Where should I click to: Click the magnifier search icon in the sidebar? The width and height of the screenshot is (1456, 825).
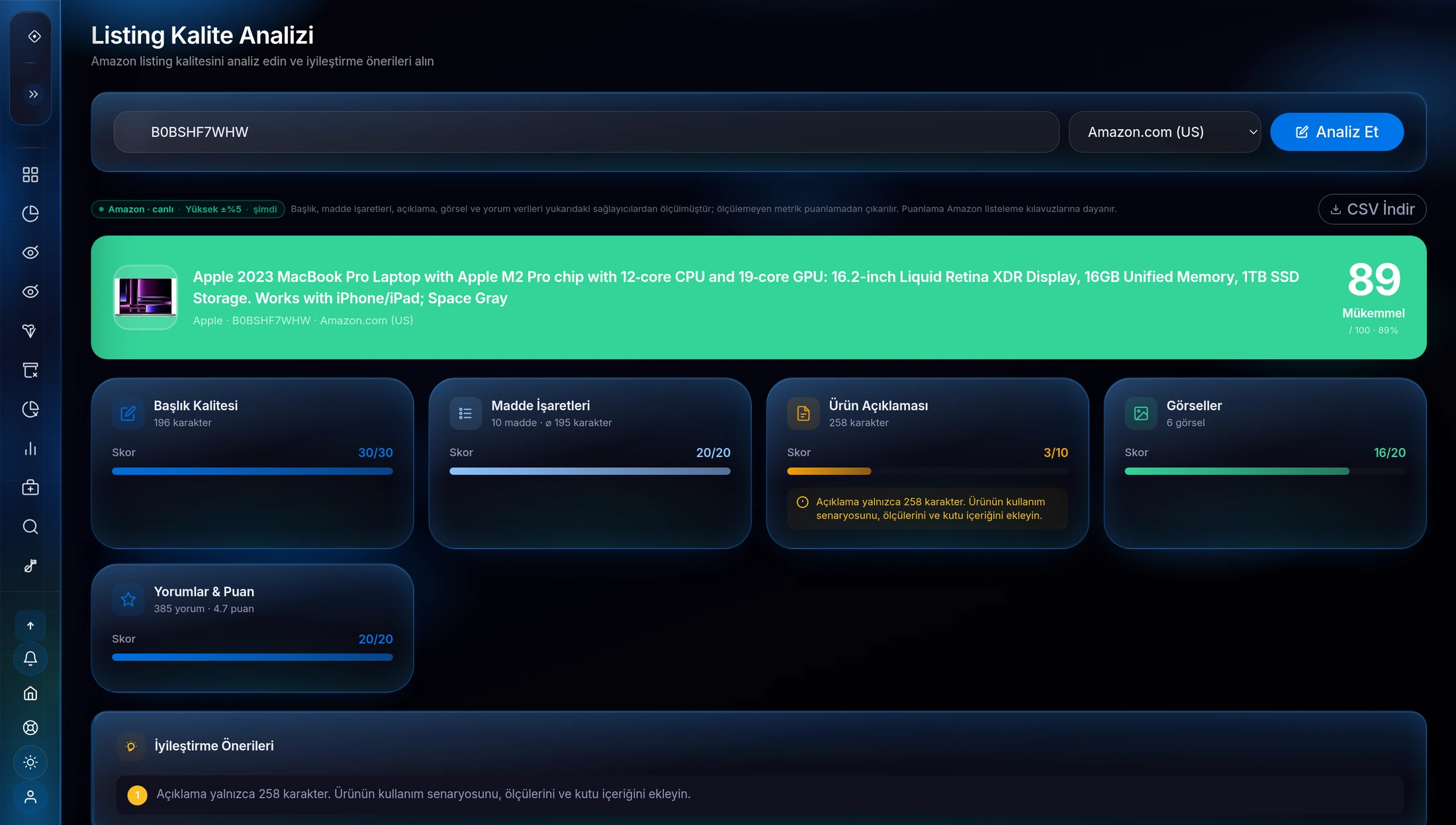click(x=30, y=527)
